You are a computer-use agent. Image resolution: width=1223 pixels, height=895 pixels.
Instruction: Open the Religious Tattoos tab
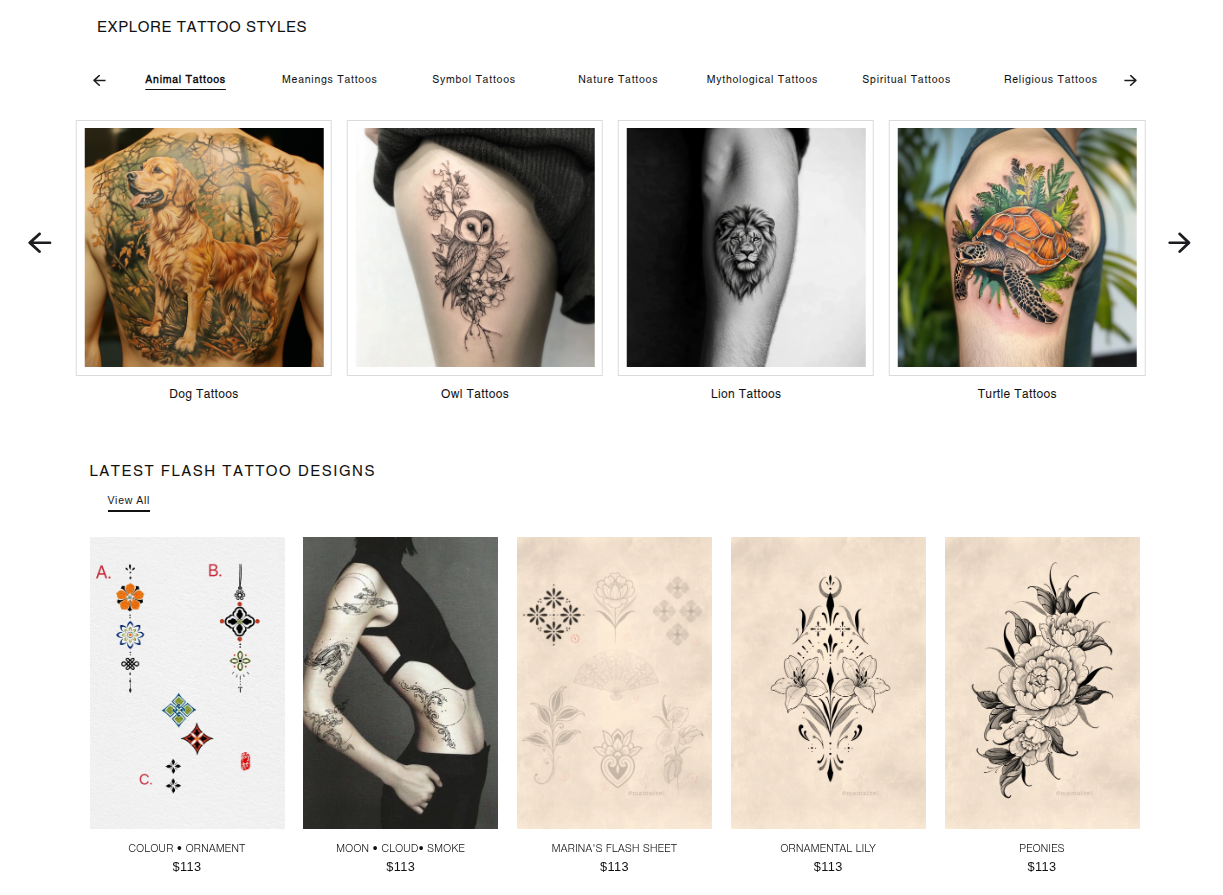(x=1050, y=79)
